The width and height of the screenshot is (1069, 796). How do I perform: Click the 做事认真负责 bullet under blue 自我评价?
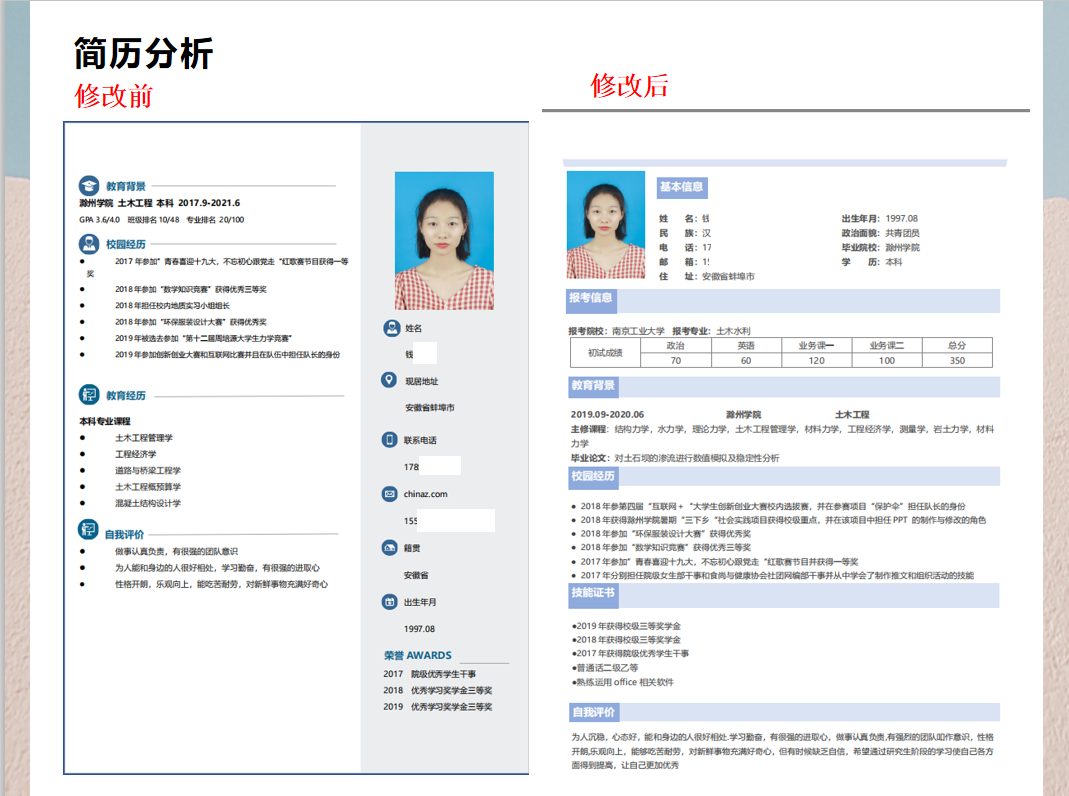176,551
